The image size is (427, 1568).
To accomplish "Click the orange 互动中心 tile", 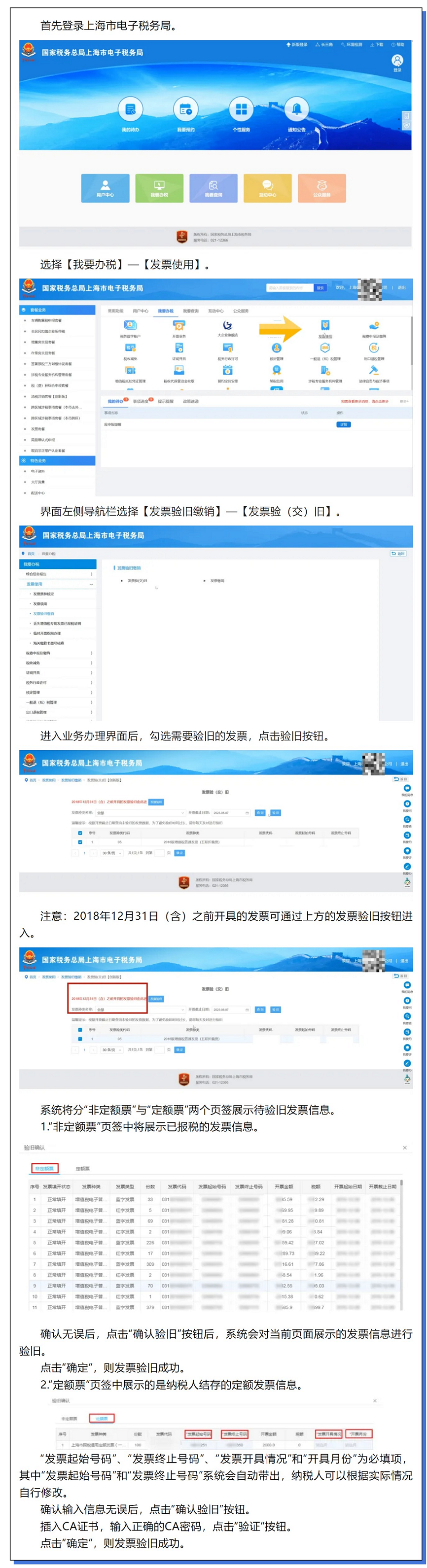I will pyautogui.click(x=267, y=187).
